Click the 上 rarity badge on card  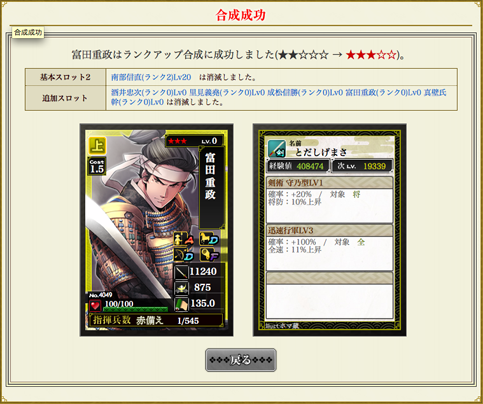[97, 145]
